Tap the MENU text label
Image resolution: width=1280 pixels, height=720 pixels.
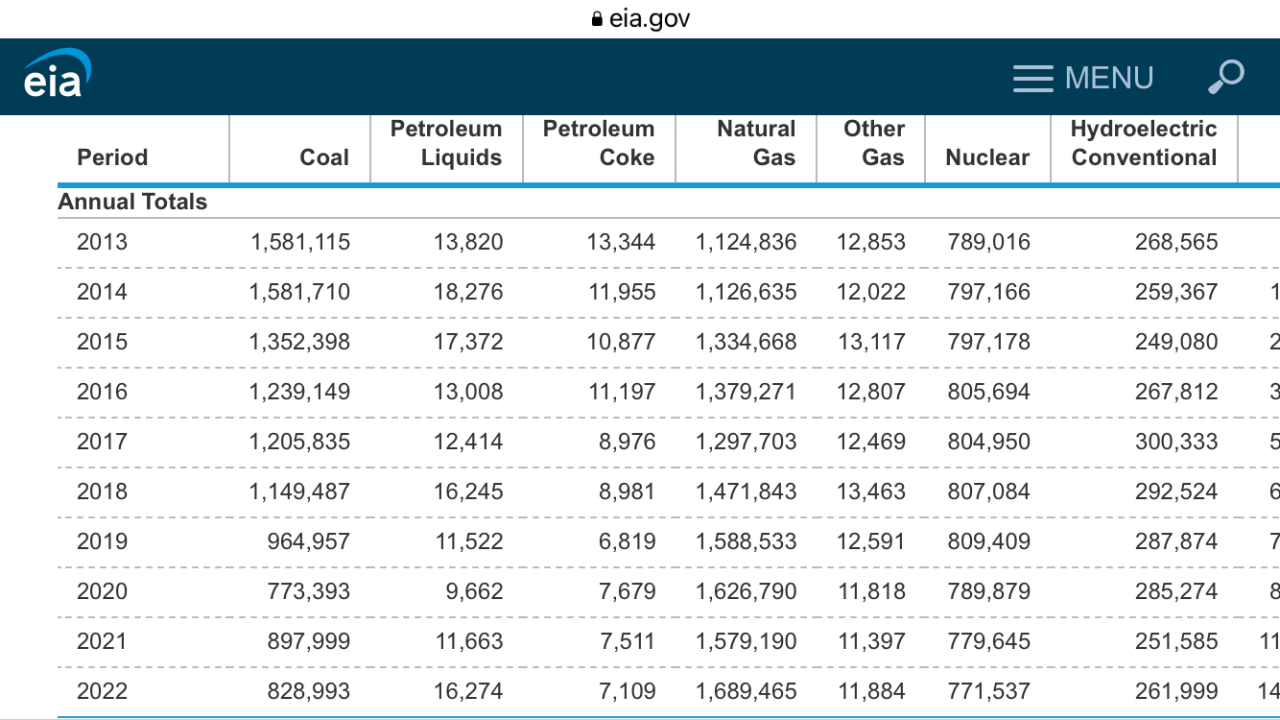[x=1109, y=78]
